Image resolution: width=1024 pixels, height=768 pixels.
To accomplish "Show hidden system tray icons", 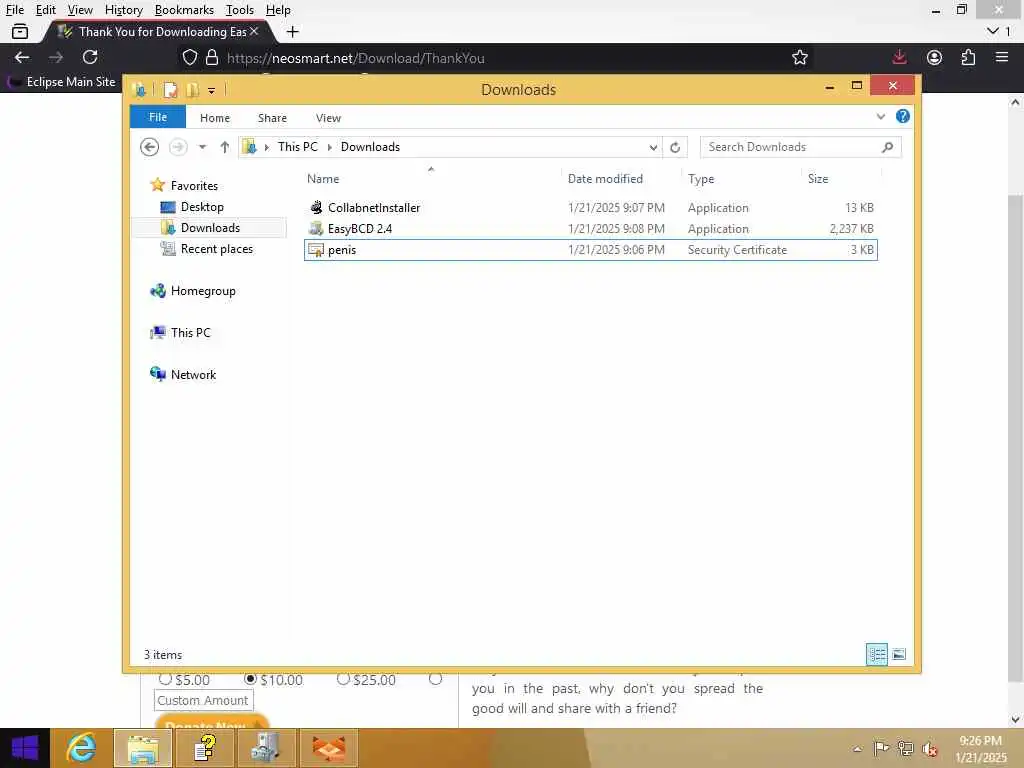I will [x=857, y=748].
